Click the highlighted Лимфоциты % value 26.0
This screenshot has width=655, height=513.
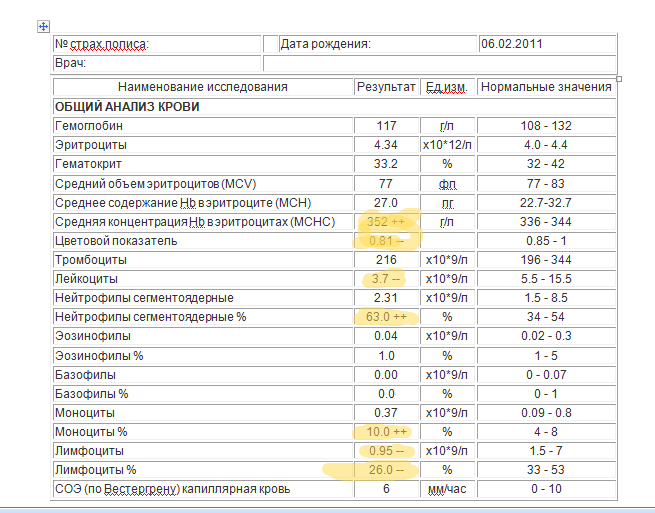386,470
